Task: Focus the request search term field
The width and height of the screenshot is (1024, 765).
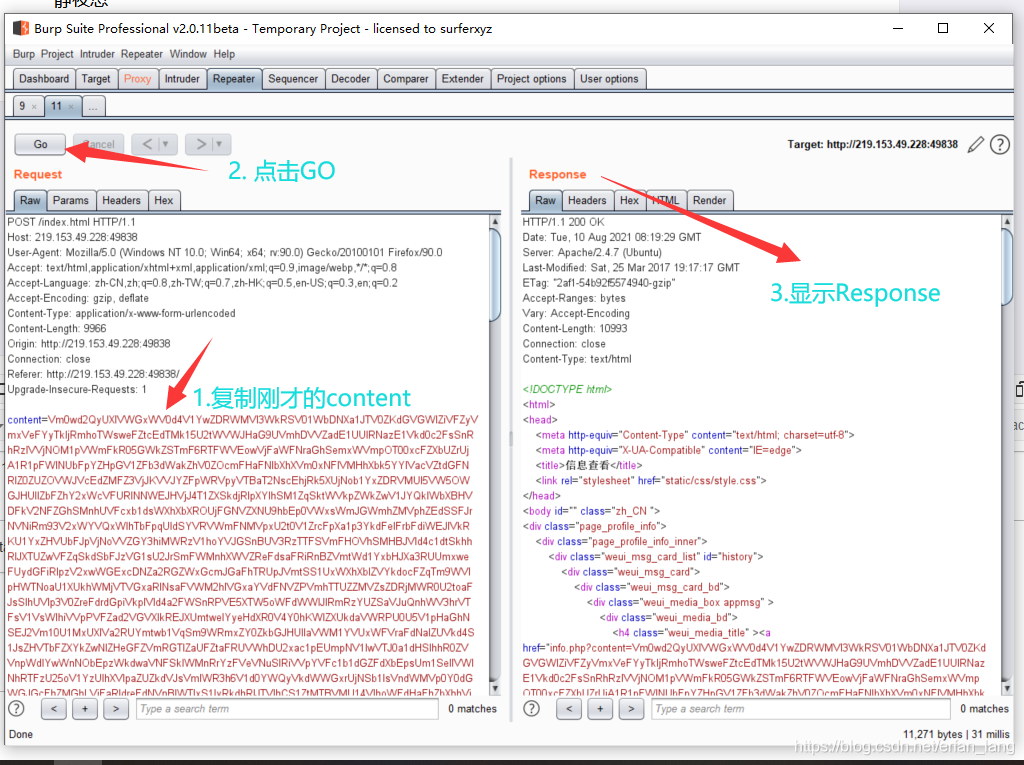Action: [287, 709]
